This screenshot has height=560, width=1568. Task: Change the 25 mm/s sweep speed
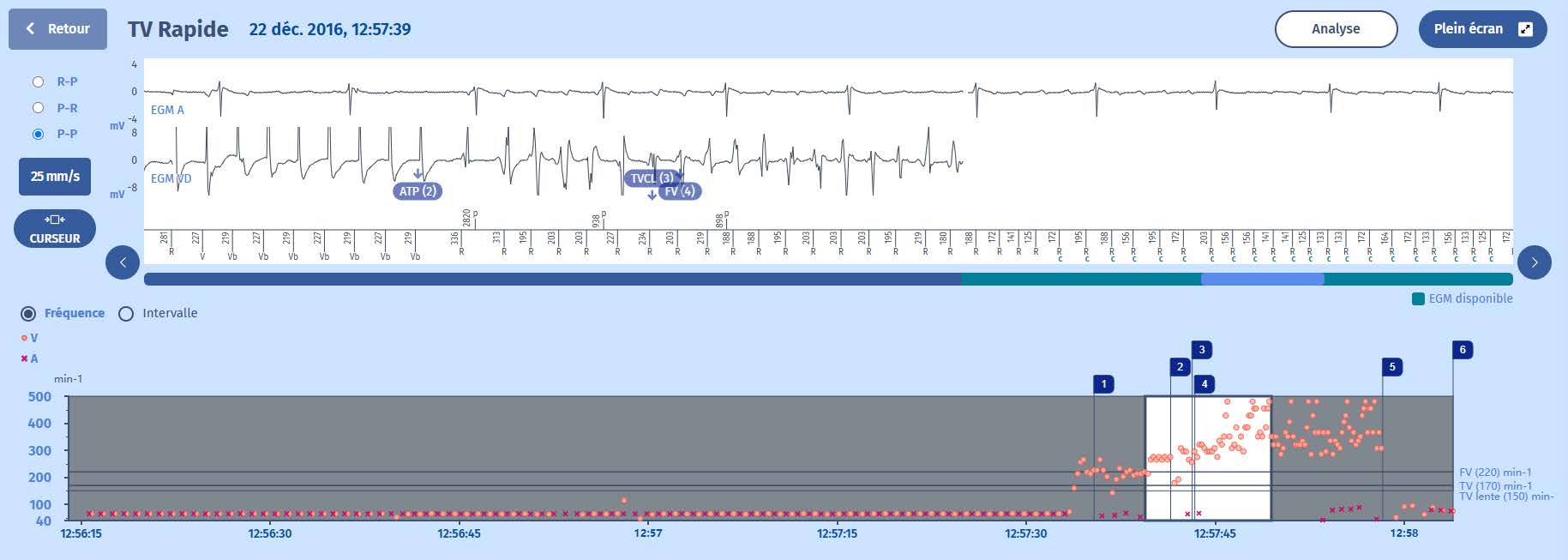(x=55, y=177)
